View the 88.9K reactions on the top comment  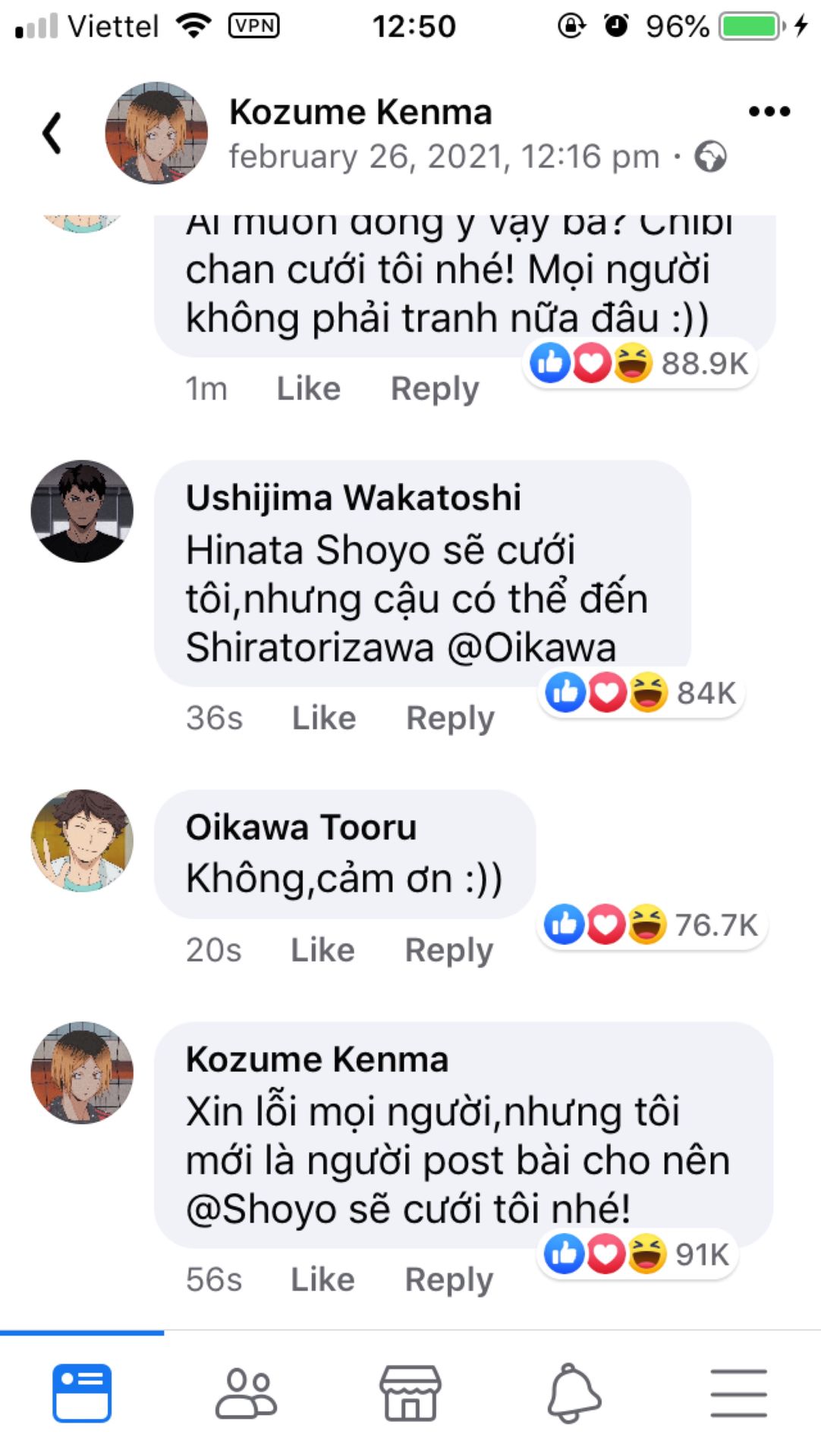641,363
